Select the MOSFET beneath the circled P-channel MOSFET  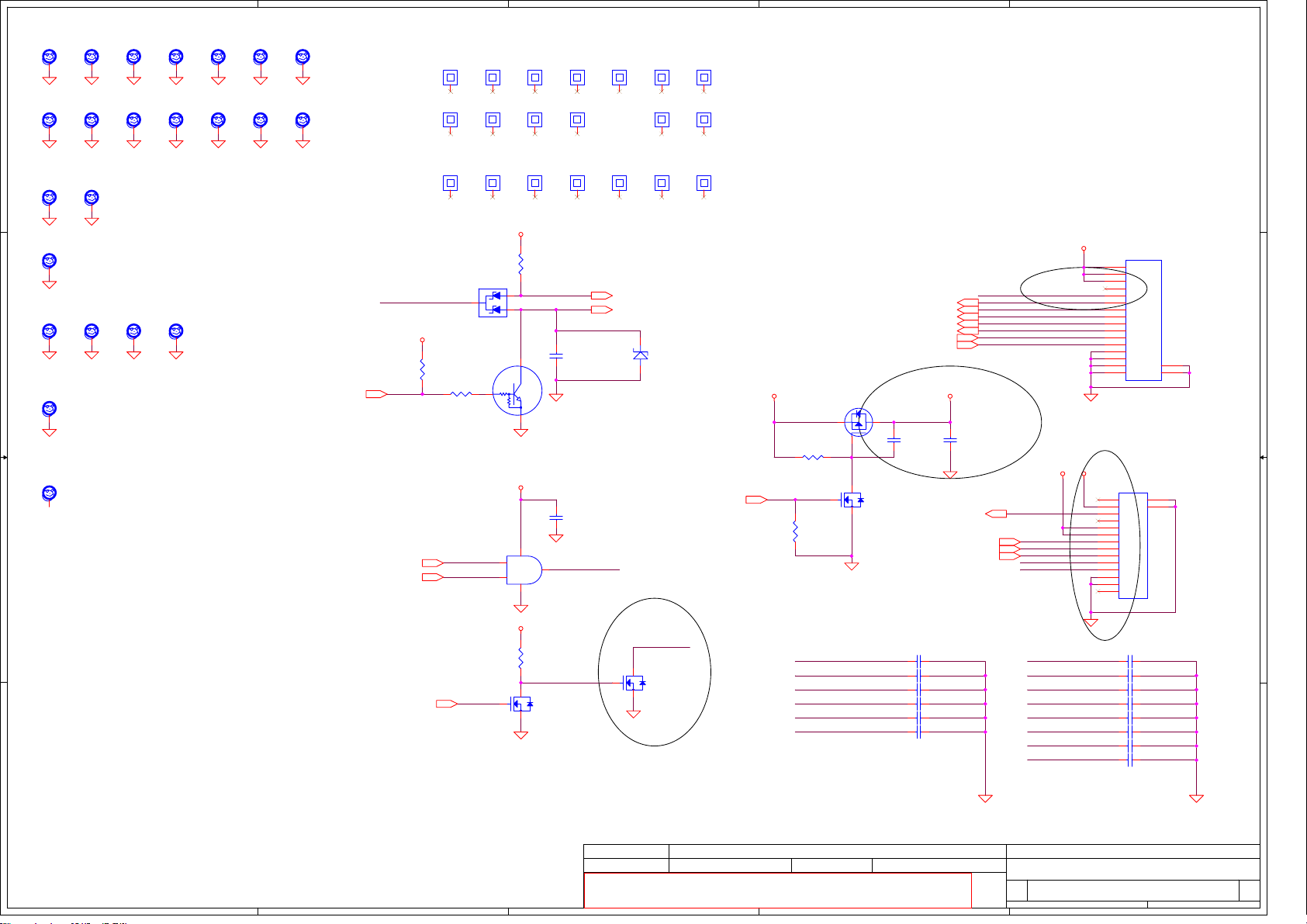(852, 500)
